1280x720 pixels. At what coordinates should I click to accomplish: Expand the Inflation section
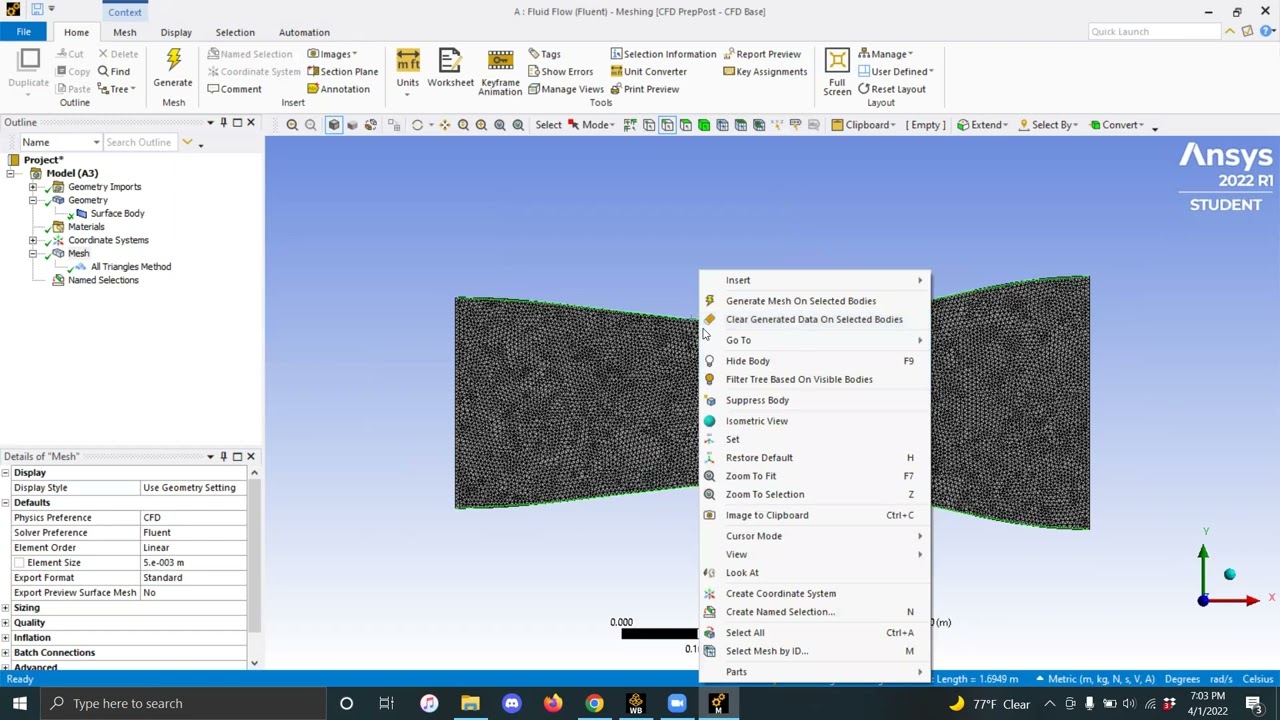point(6,638)
